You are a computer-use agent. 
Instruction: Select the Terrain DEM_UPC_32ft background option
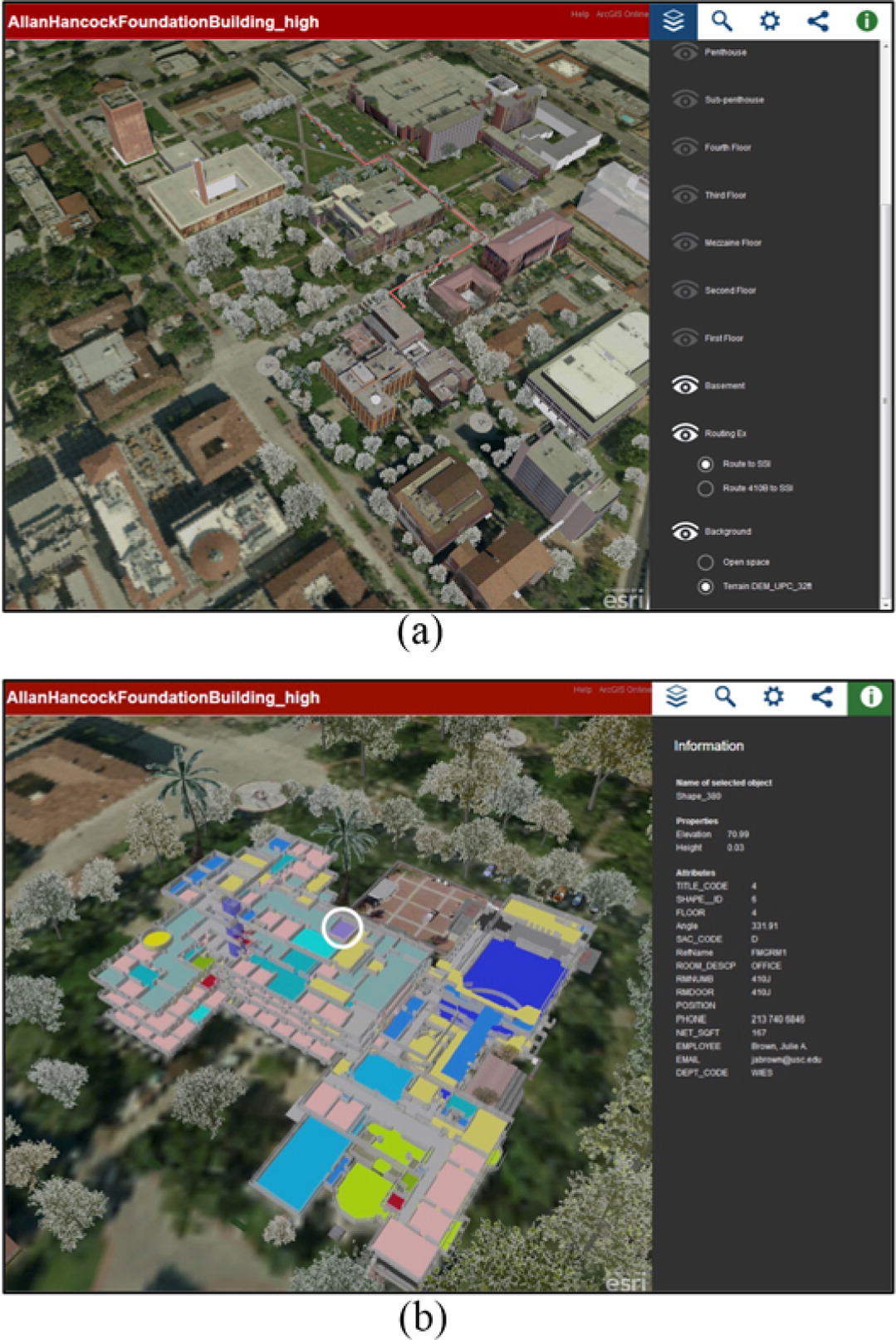(705, 587)
